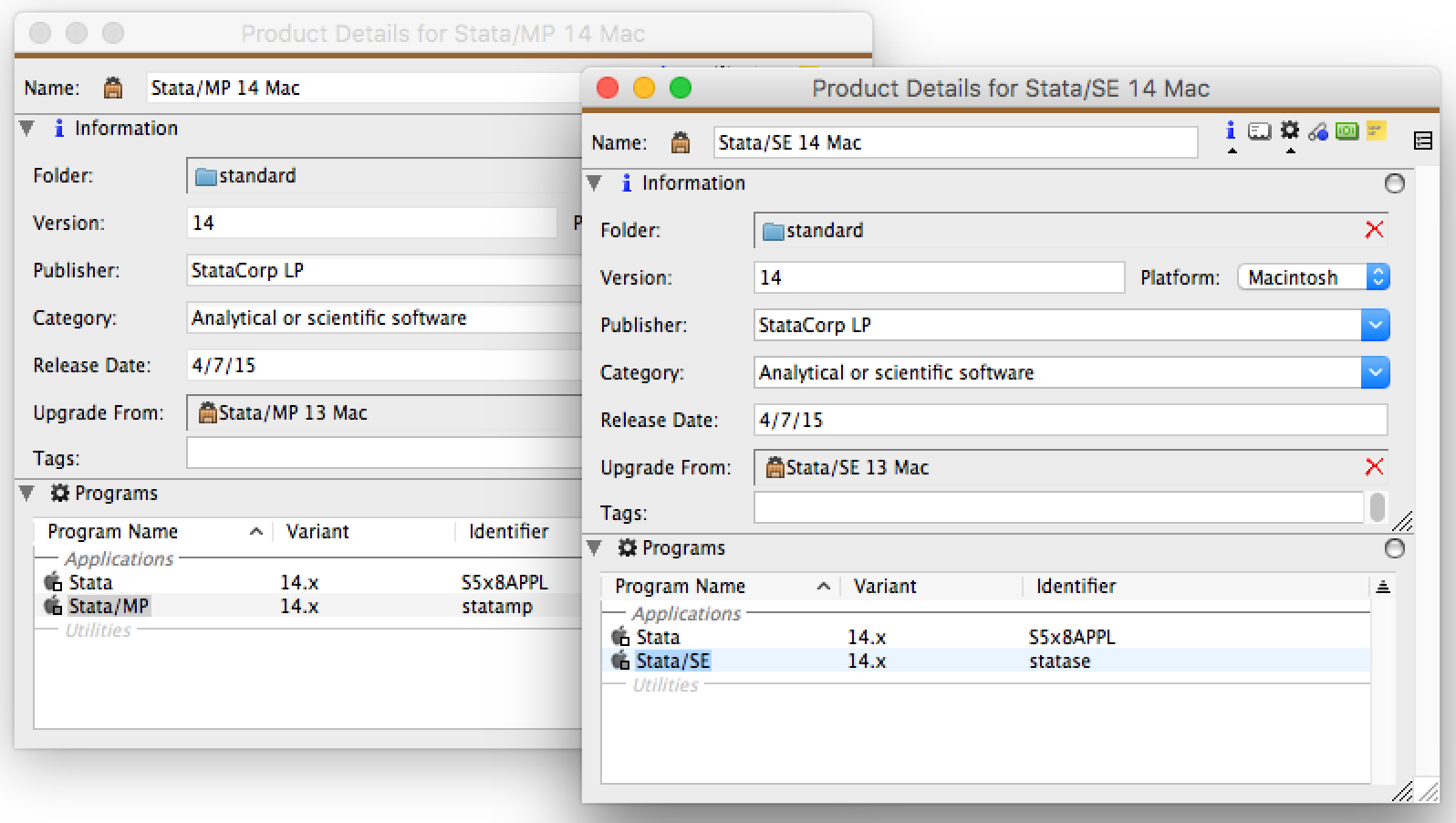Collapse the Information section in Stata/SE window
1456x823 pixels.
click(595, 182)
